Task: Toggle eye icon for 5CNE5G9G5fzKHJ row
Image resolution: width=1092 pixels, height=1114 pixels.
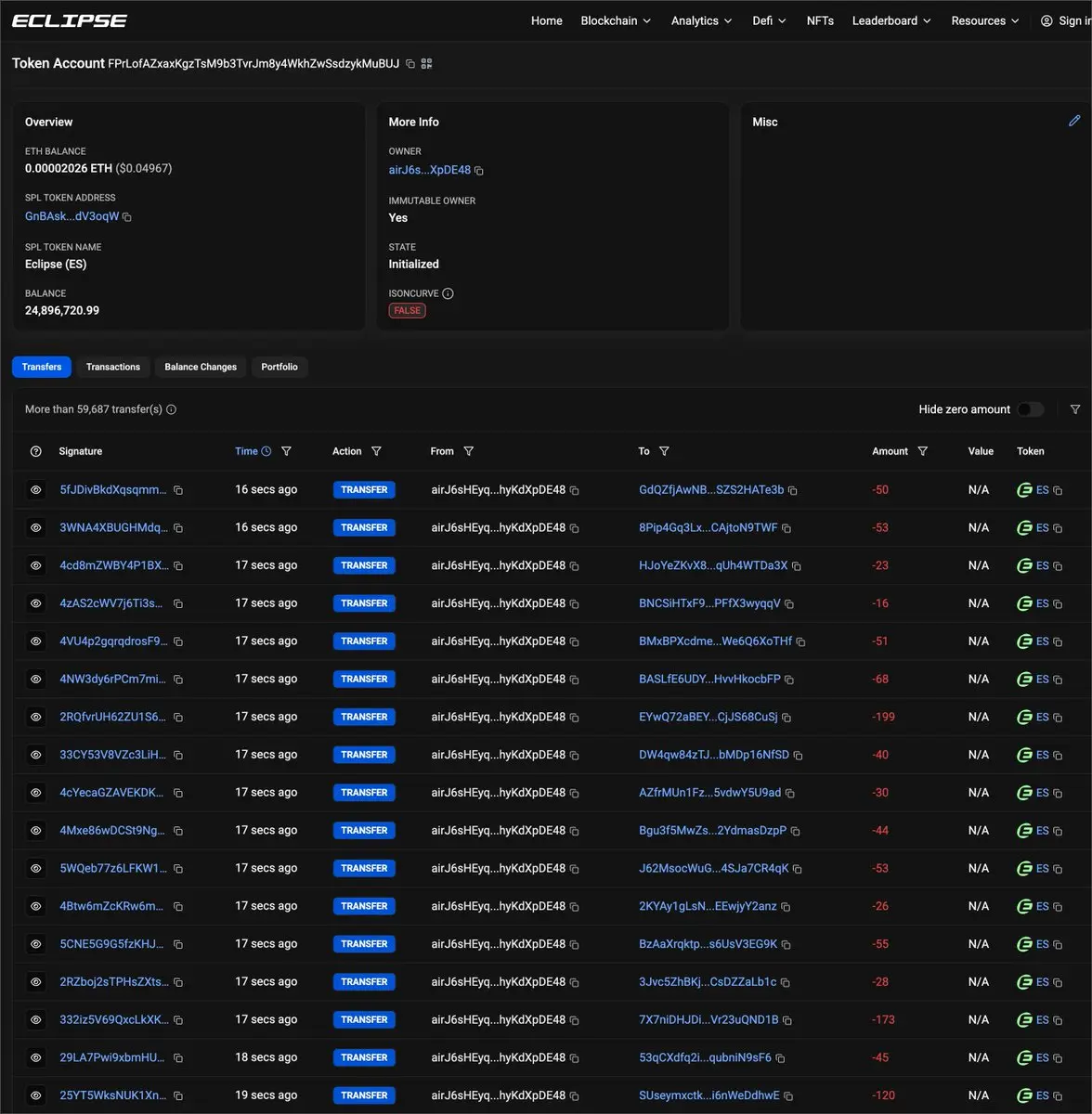Action: (36, 944)
